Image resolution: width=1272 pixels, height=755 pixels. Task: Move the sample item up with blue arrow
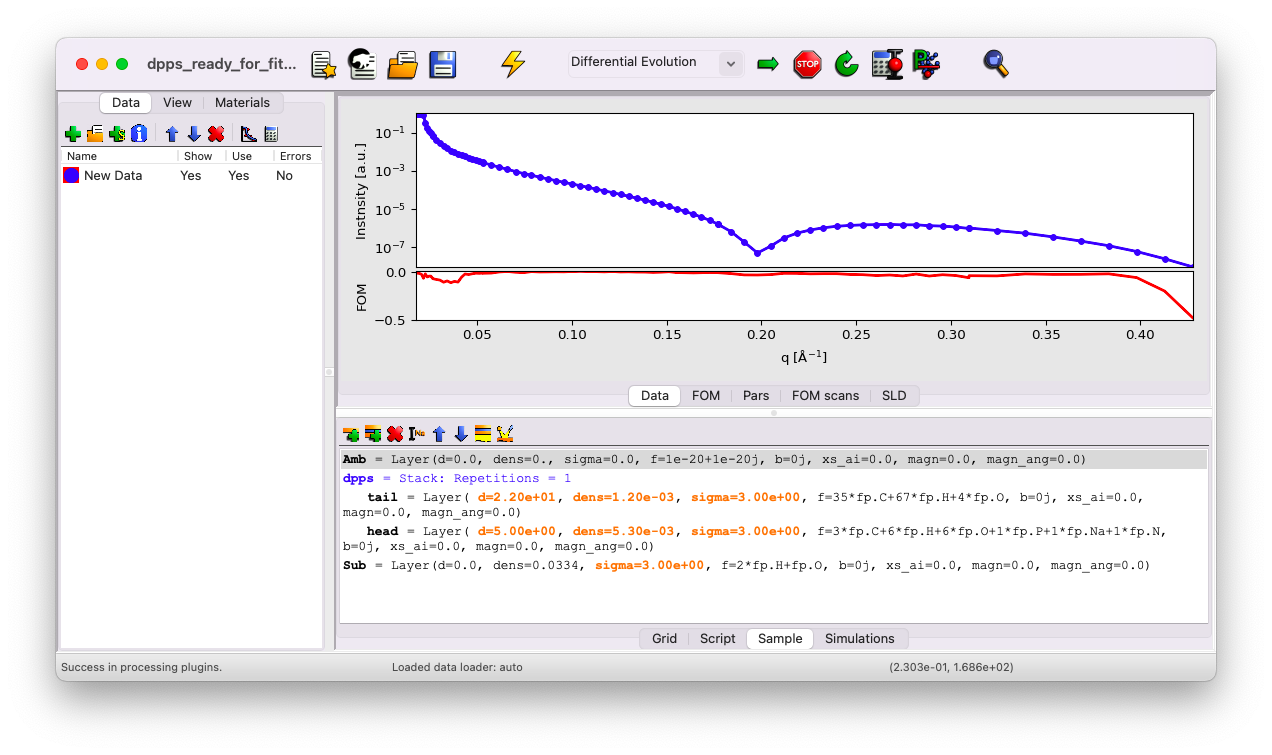[x=439, y=434]
